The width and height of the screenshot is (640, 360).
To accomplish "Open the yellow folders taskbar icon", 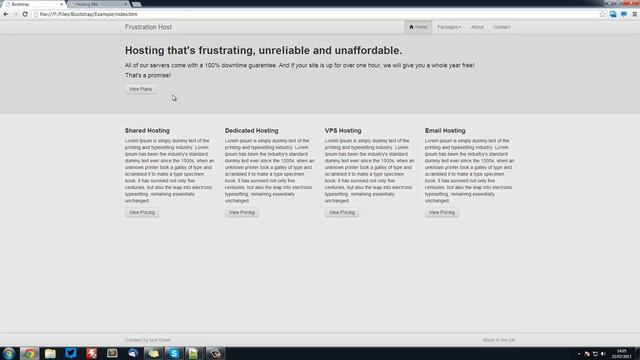I will [x=153, y=353].
